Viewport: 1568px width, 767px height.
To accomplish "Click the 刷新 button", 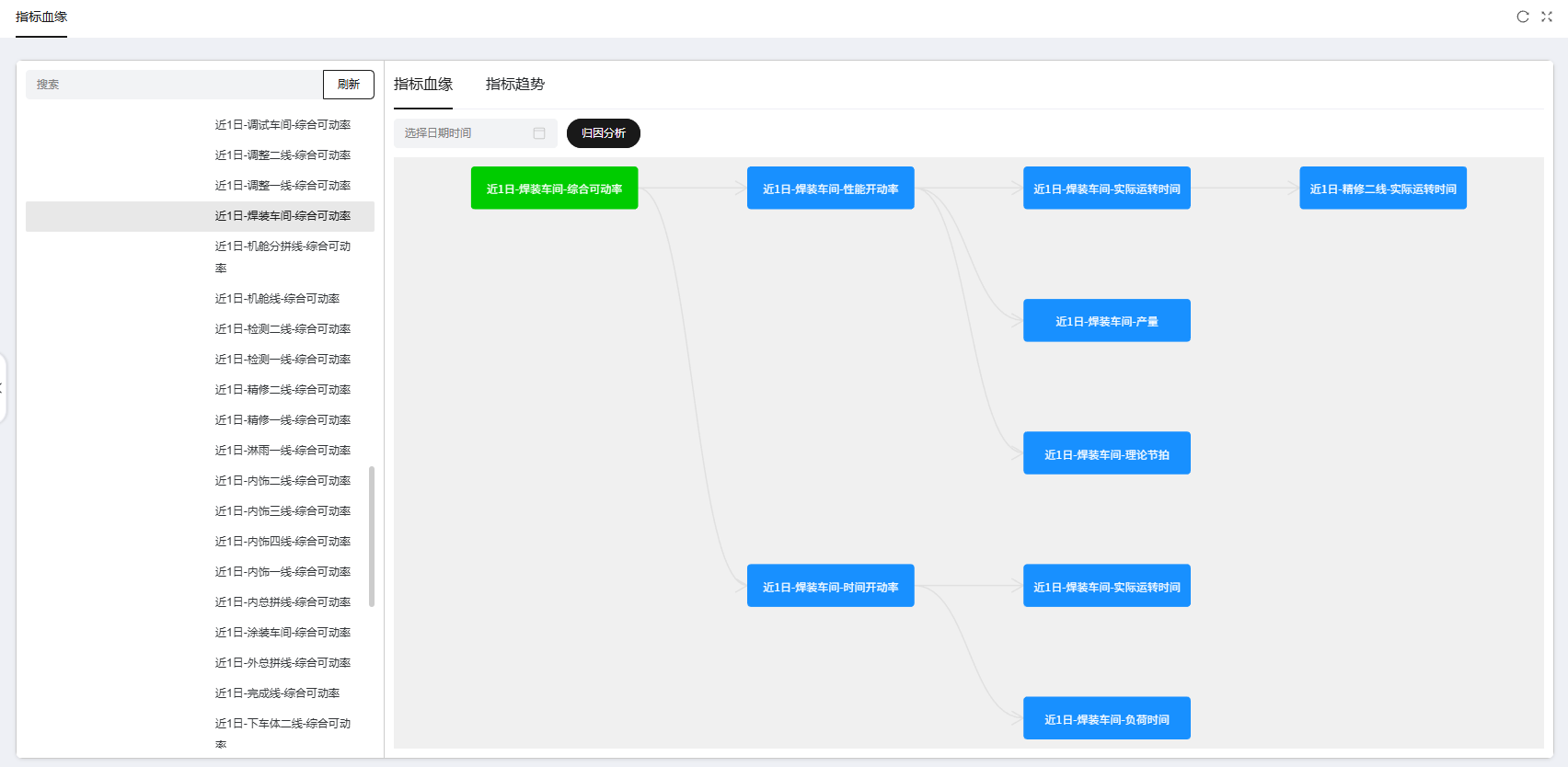I will 348,85.
